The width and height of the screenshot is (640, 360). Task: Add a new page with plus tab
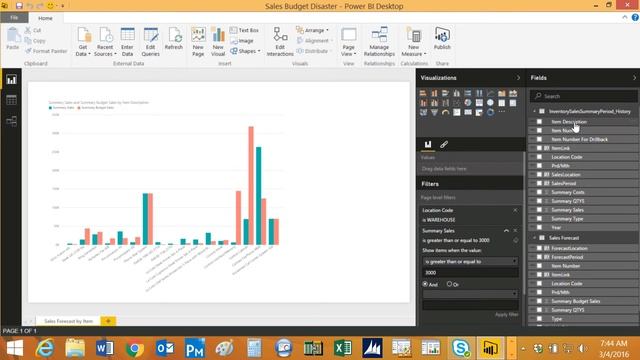pyautogui.click(x=108, y=321)
